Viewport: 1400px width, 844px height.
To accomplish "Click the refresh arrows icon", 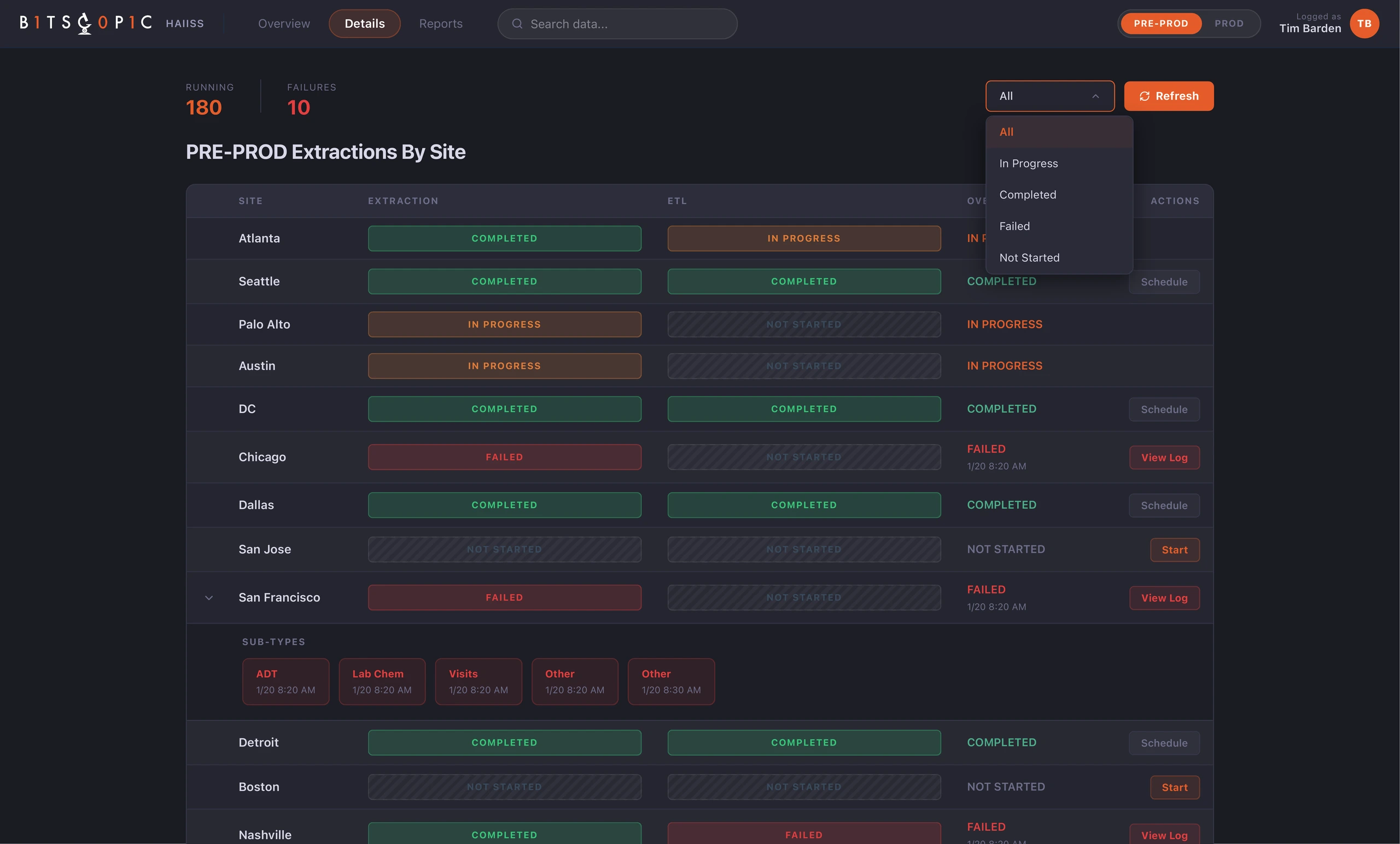I will (x=1144, y=96).
